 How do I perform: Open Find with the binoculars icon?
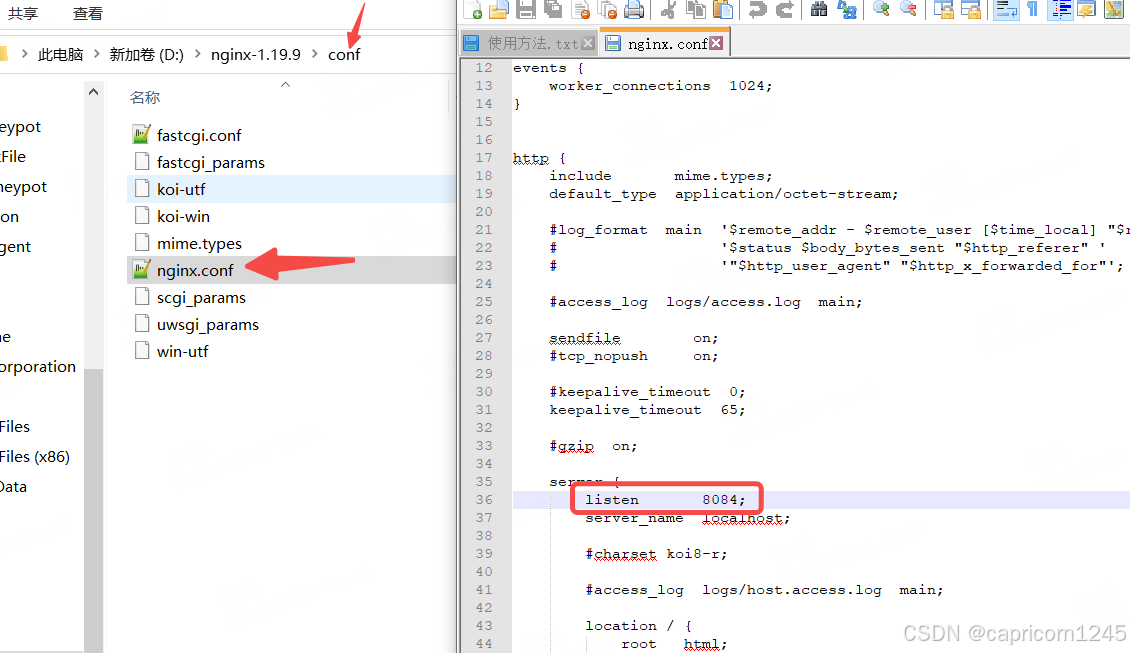[x=819, y=9]
